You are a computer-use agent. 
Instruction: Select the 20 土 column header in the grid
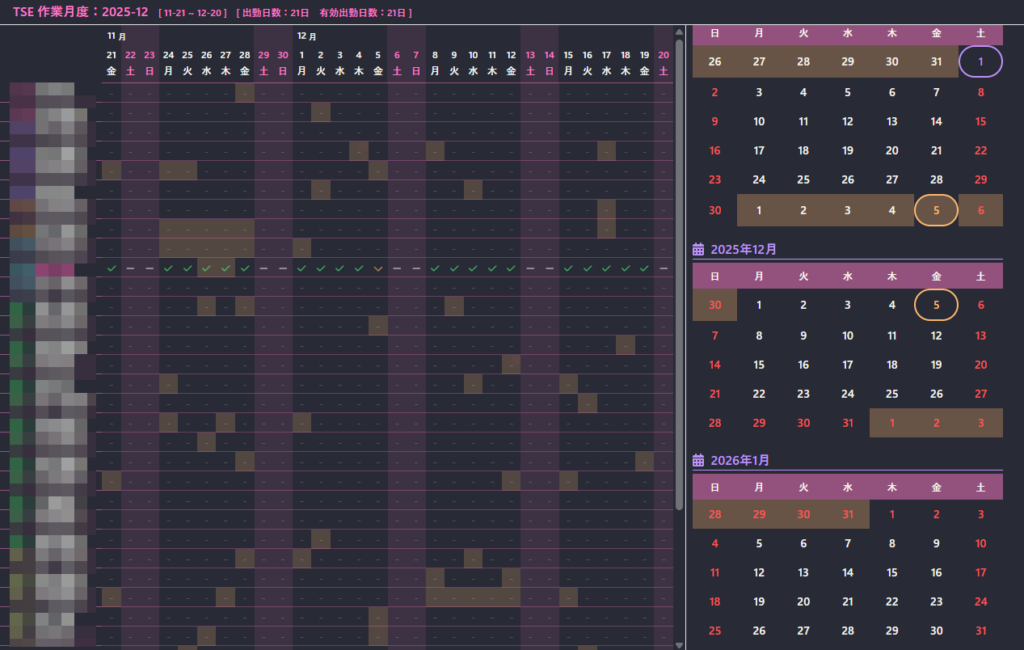[664, 63]
